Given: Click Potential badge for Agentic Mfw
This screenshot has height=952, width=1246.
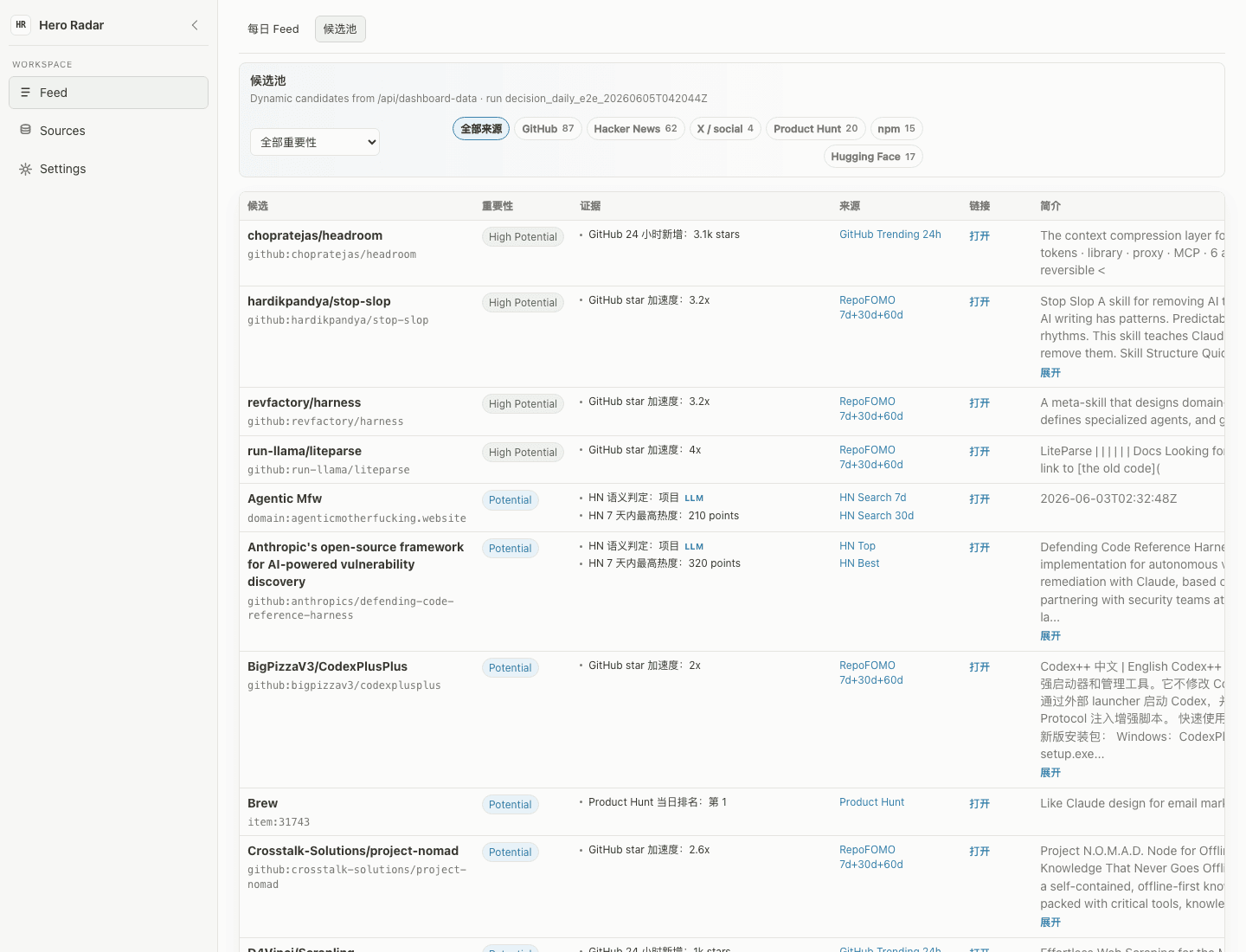Looking at the screenshot, I should coord(510,499).
